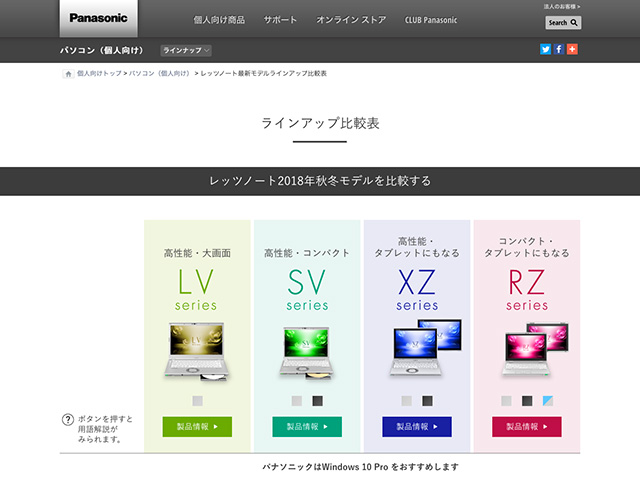640x480 pixels.
Task: Select RZ series black color swatch
Action: point(527,401)
